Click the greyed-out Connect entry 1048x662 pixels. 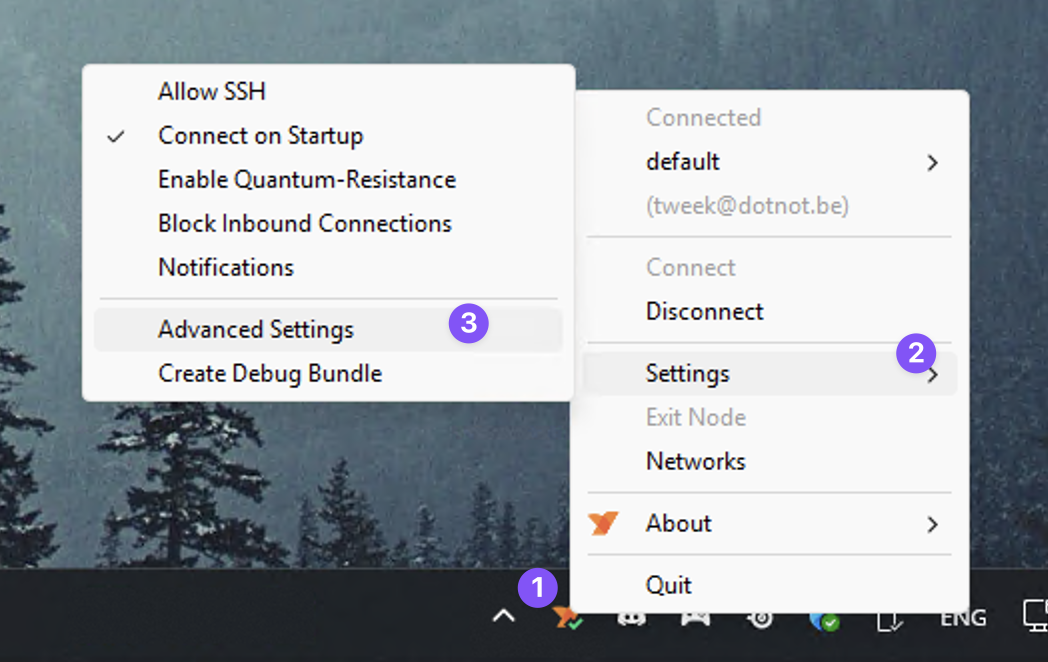(x=770, y=267)
